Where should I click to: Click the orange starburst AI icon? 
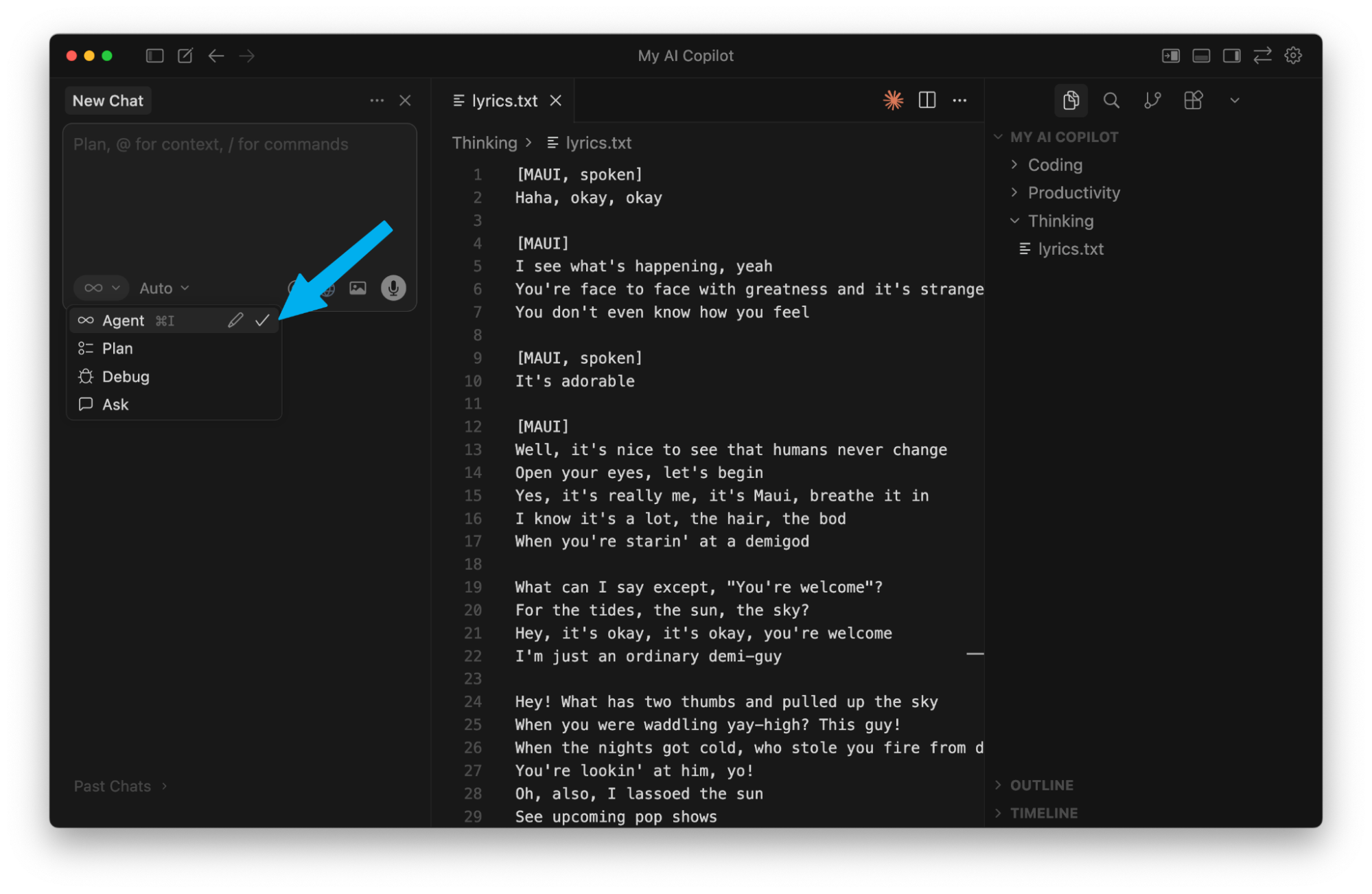(x=893, y=100)
